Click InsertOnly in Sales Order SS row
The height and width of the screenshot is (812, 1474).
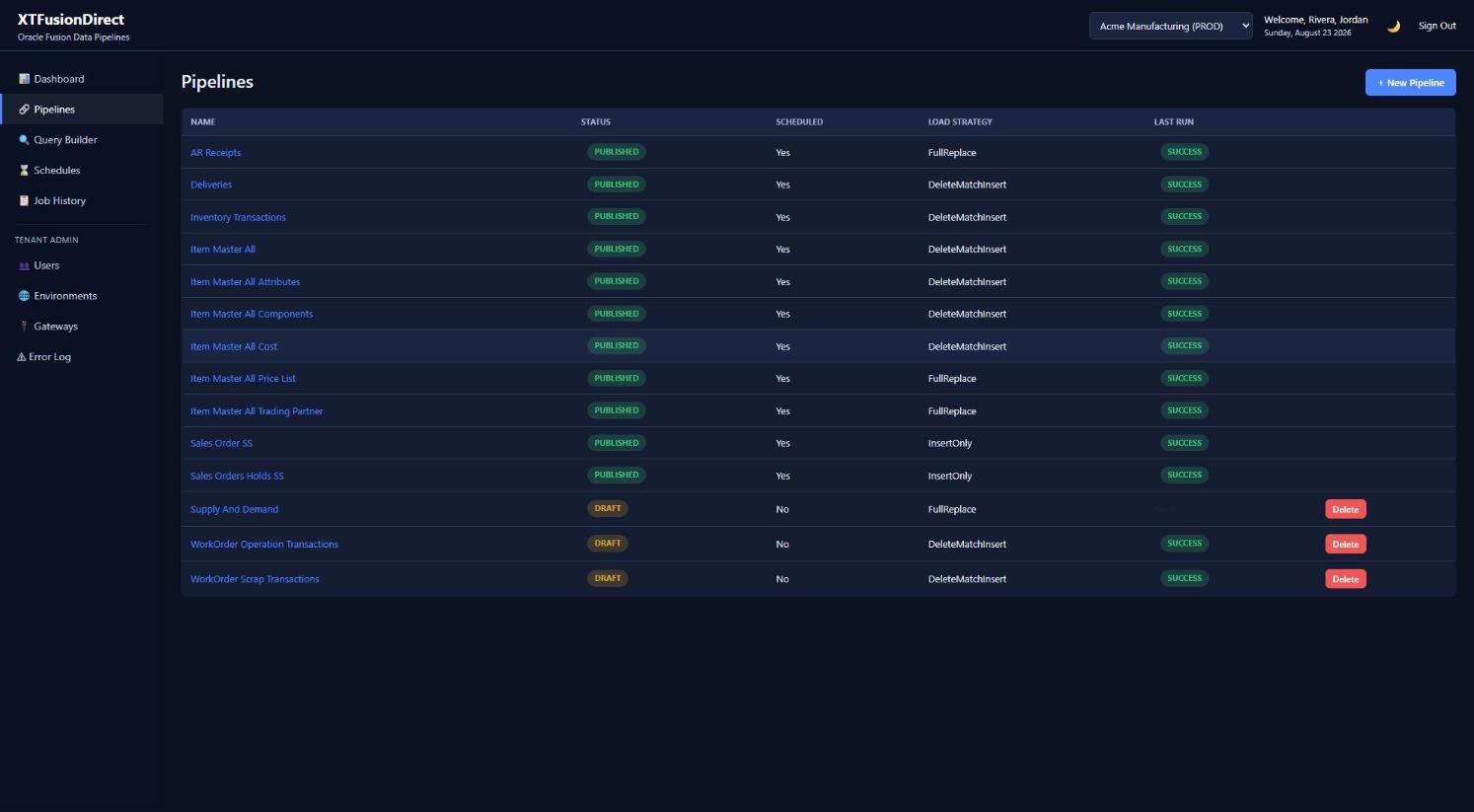[x=950, y=444]
